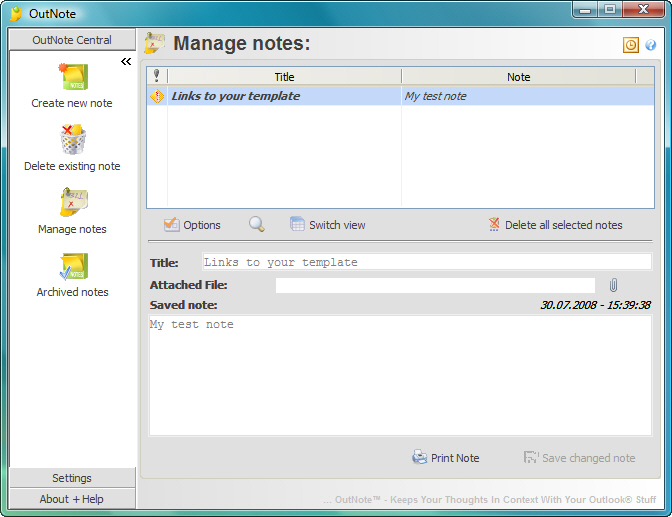Viewport: 672px width, 517px height.
Task: Click the magnifying glass search icon
Action: (x=257, y=224)
